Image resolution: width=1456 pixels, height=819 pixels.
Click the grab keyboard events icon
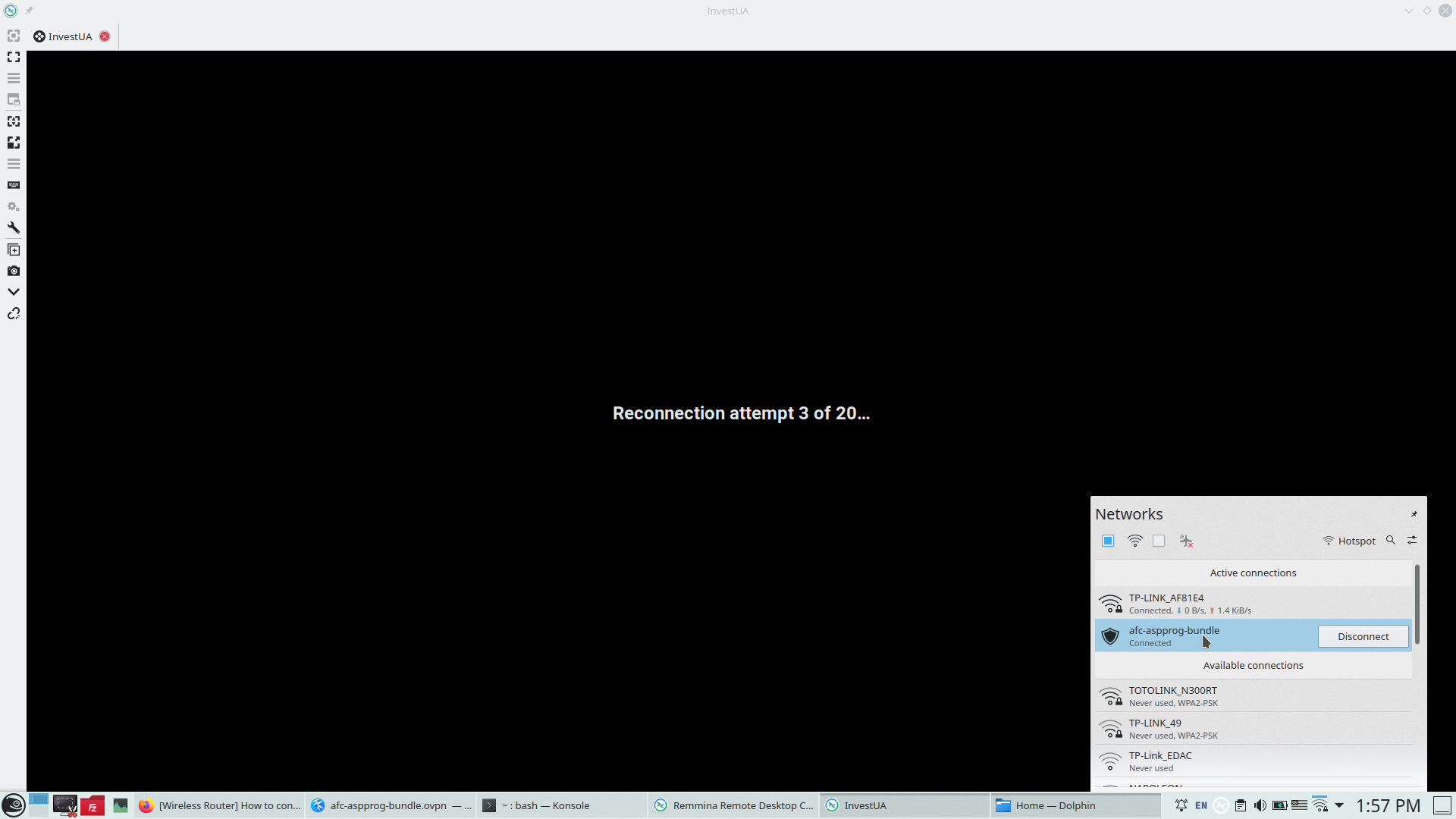point(14,185)
